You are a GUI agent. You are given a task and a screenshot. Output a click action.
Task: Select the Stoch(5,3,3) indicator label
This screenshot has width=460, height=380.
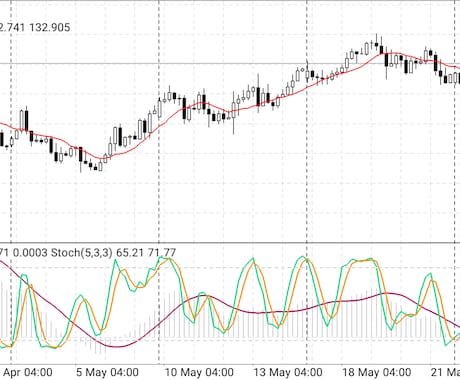[x=82, y=253]
